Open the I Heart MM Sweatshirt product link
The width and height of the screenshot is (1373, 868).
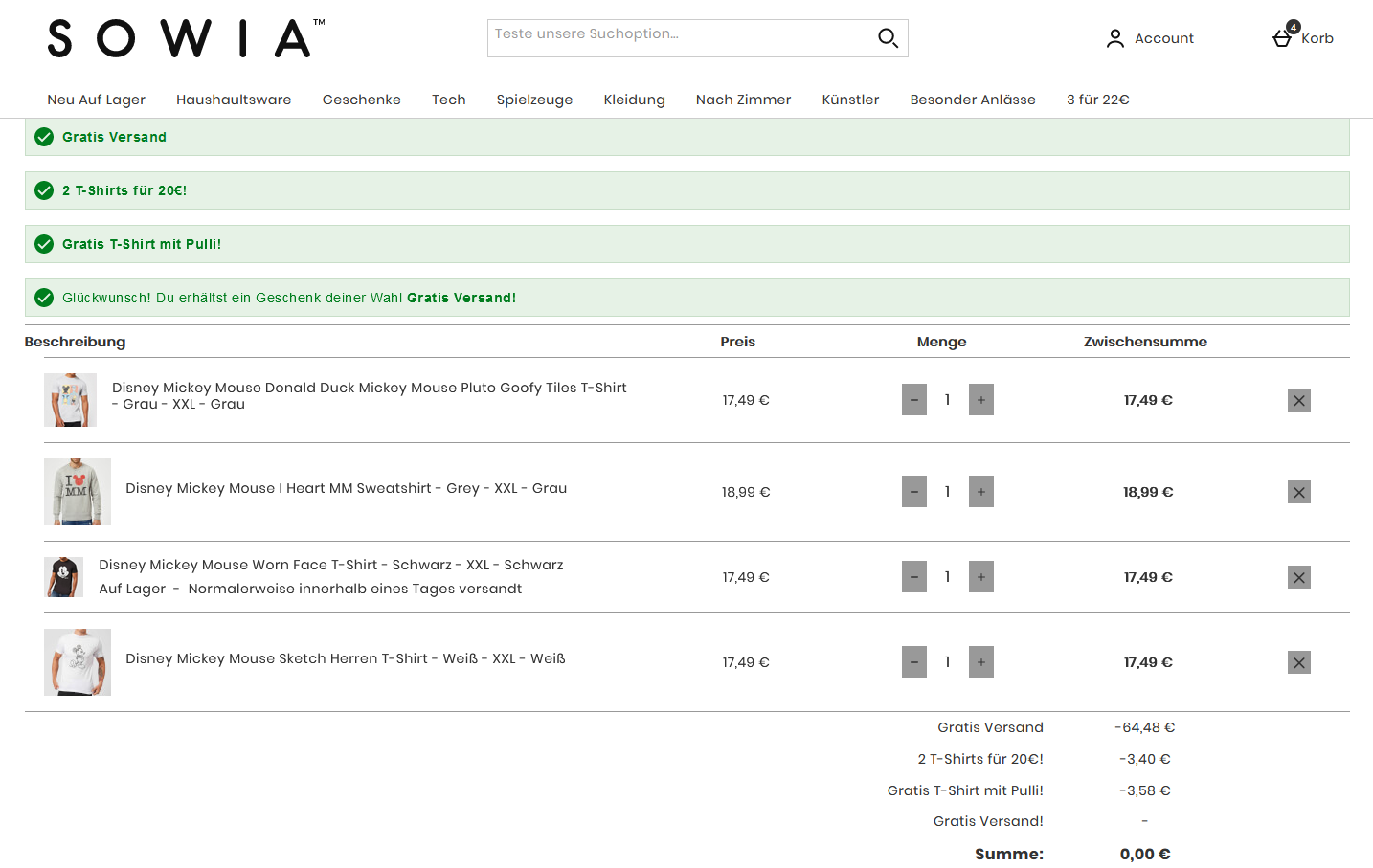346,488
